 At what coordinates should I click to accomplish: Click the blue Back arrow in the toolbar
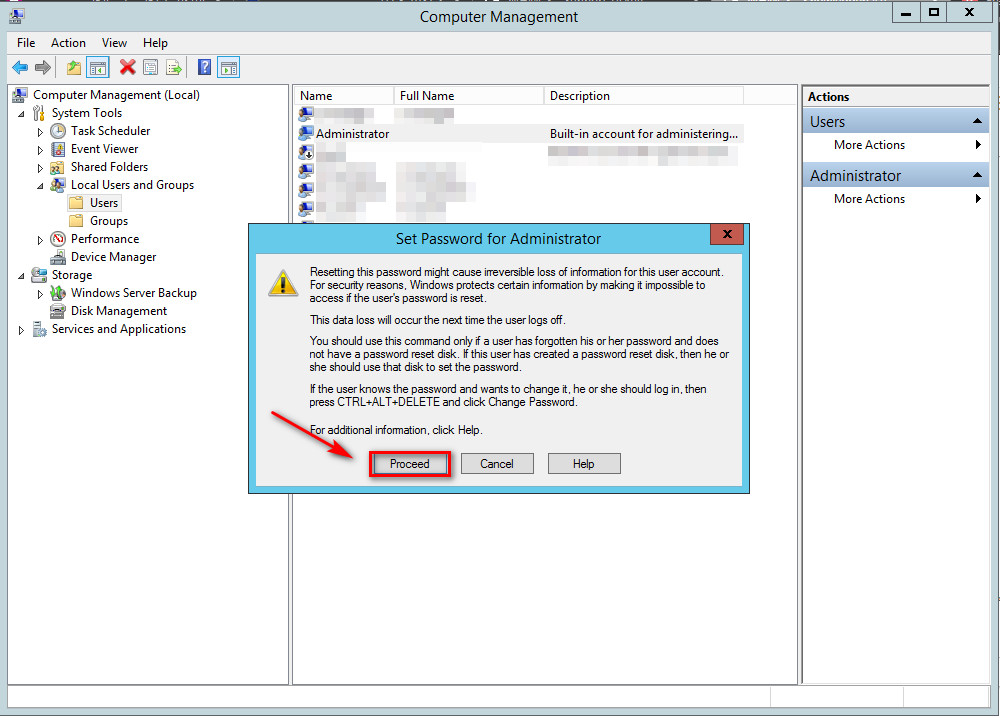pyautogui.click(x=20, y=68)
